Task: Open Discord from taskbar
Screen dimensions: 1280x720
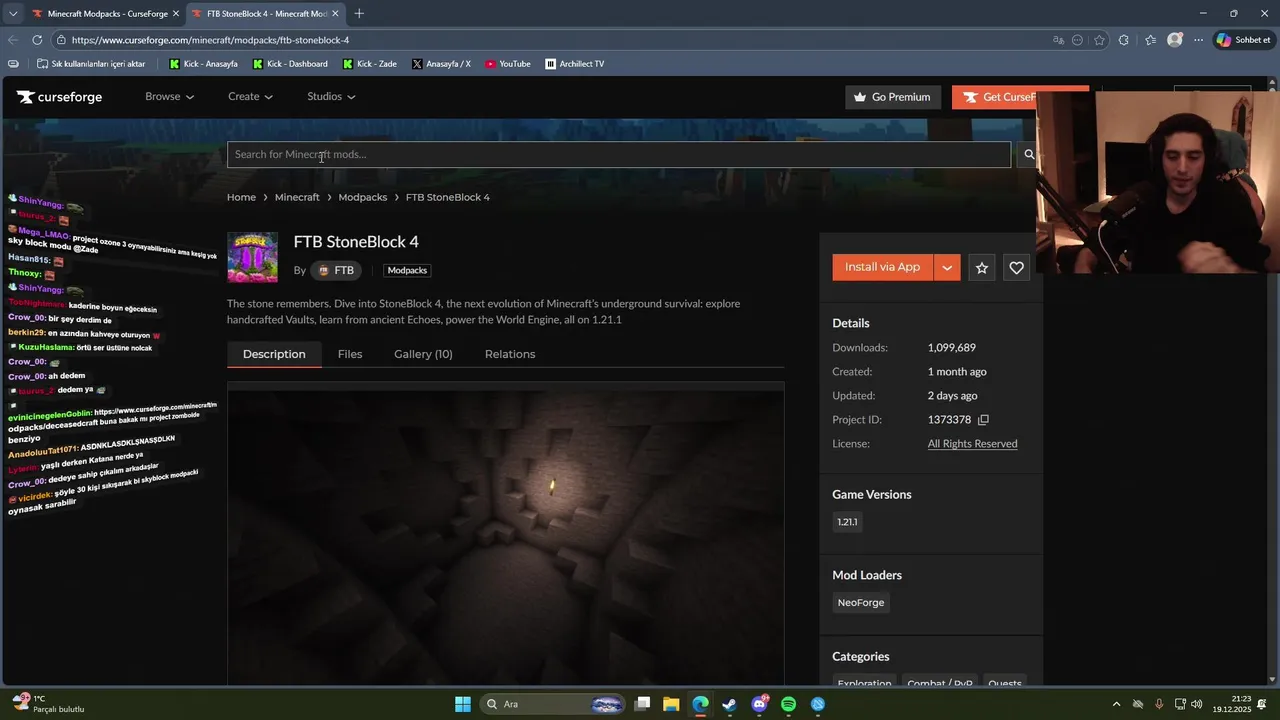Action: (759, 704)
